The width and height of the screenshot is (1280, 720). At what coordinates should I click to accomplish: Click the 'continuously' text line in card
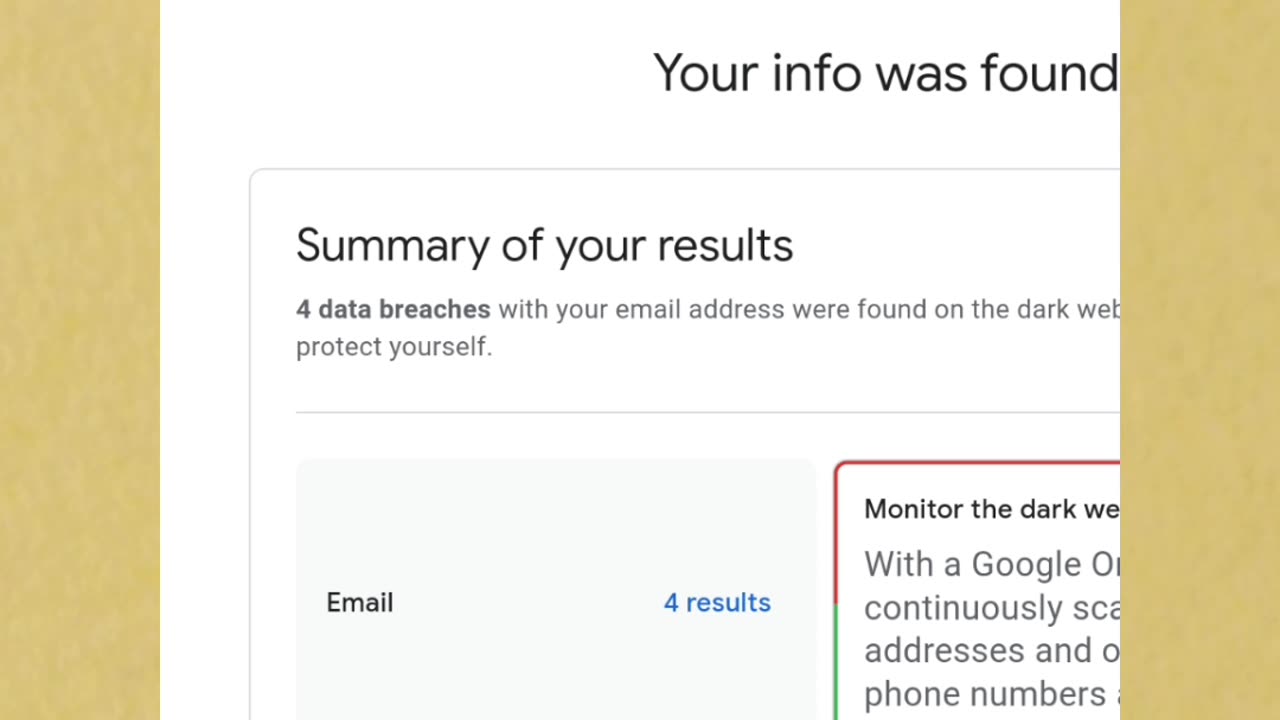click(991, 607)
